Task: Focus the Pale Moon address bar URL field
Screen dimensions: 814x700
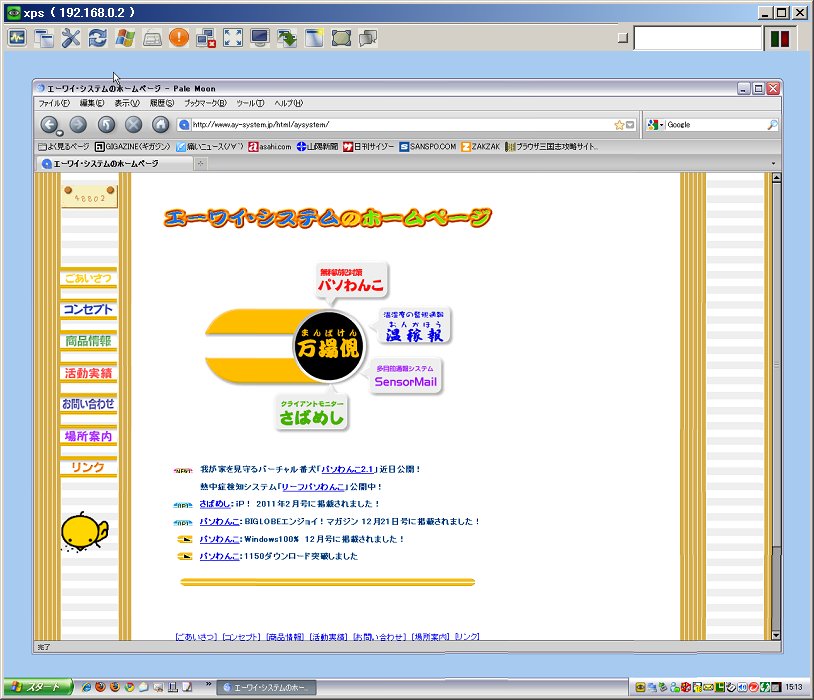Action: coord(402,125)
